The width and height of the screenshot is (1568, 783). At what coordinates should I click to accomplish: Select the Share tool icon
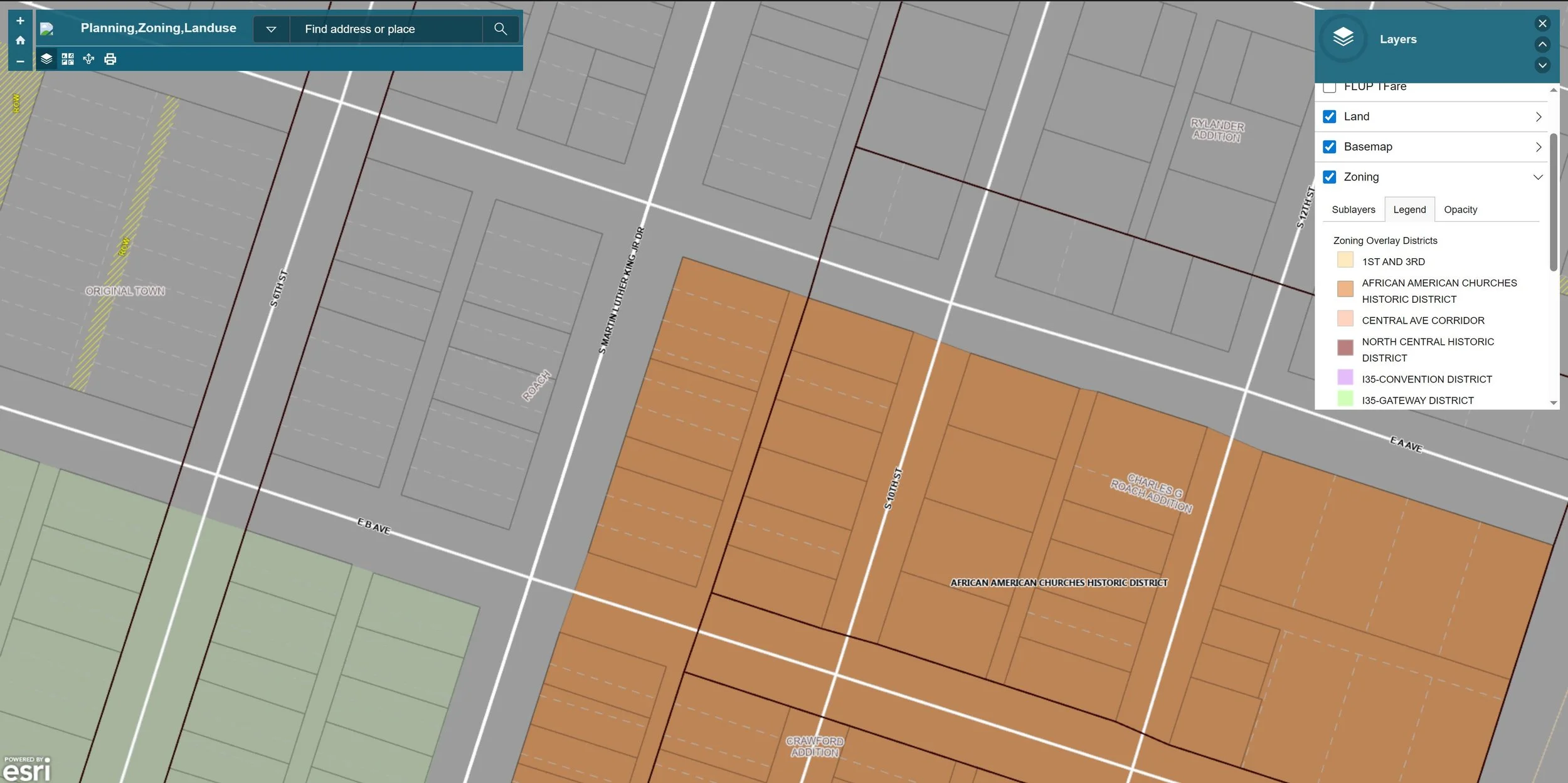click(x=88, y=58)
